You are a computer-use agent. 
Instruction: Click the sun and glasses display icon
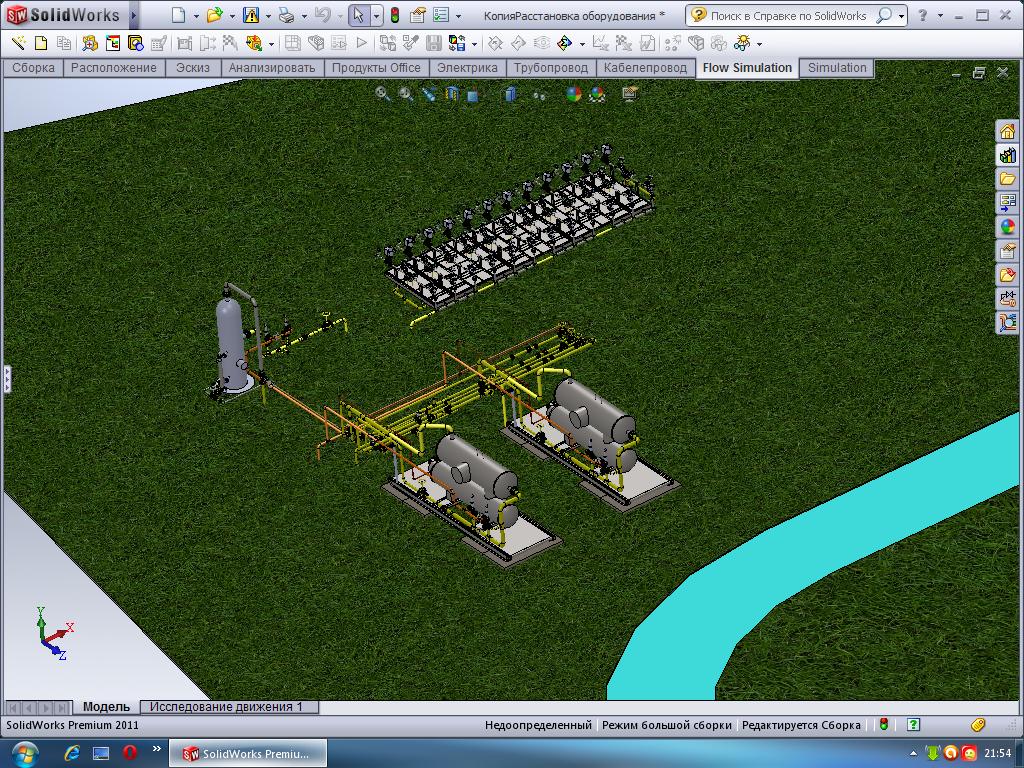coord(742,44)
